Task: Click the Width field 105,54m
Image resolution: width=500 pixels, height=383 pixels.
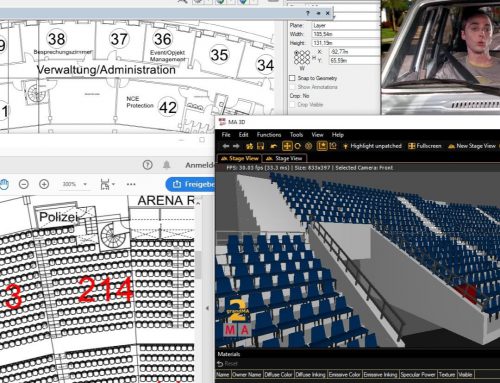Action: click(x=346, y=34)
